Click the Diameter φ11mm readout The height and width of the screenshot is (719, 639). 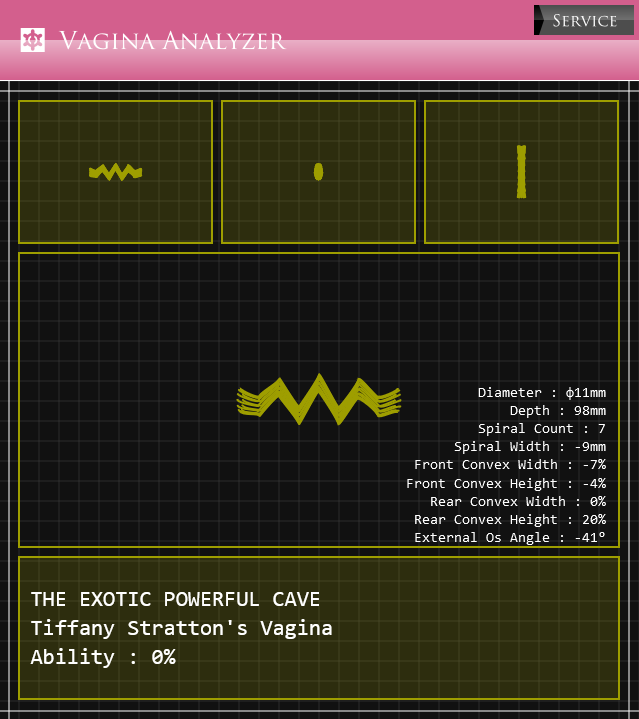coord(541,393)
